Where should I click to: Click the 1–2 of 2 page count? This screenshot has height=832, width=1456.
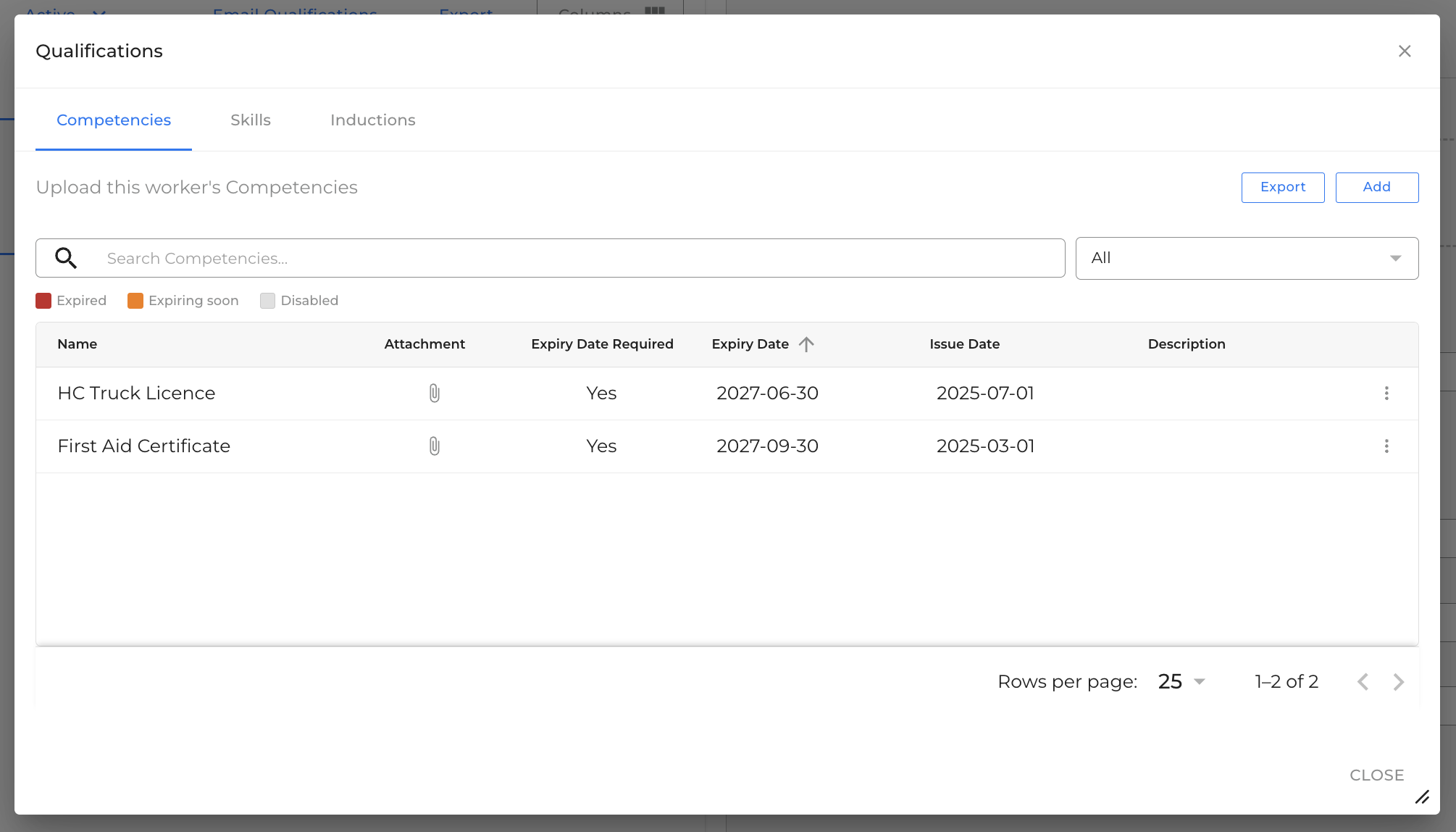[1286, 681]
